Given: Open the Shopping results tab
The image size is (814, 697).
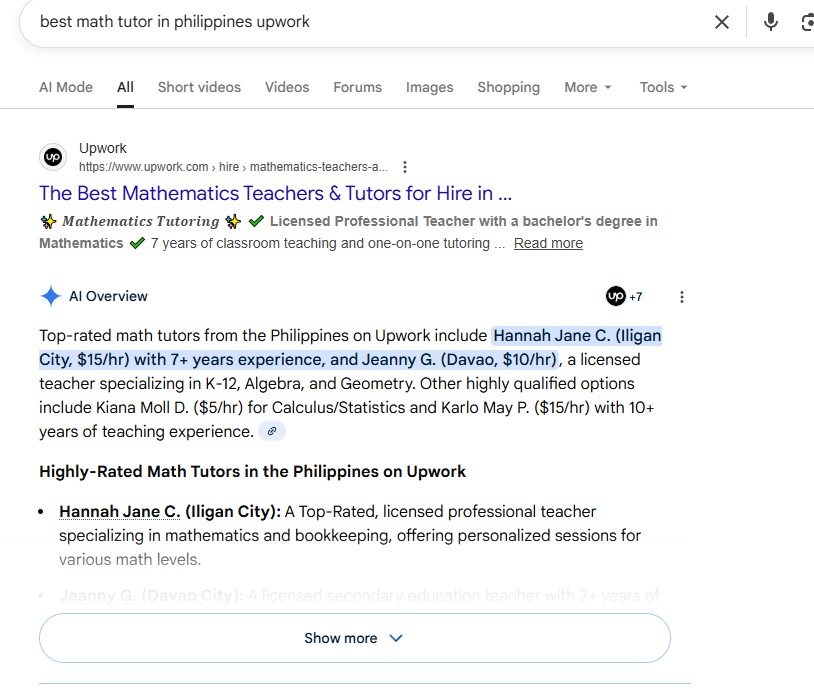Looking at the screenshot, I should [x=508, y=87].
